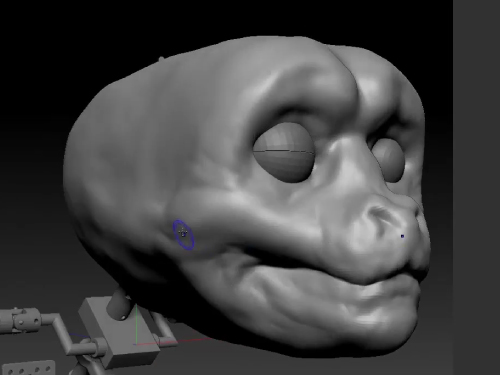Click the red horizontal axis line
Viewport: 500px width, 375px height.
pos(173,342)
